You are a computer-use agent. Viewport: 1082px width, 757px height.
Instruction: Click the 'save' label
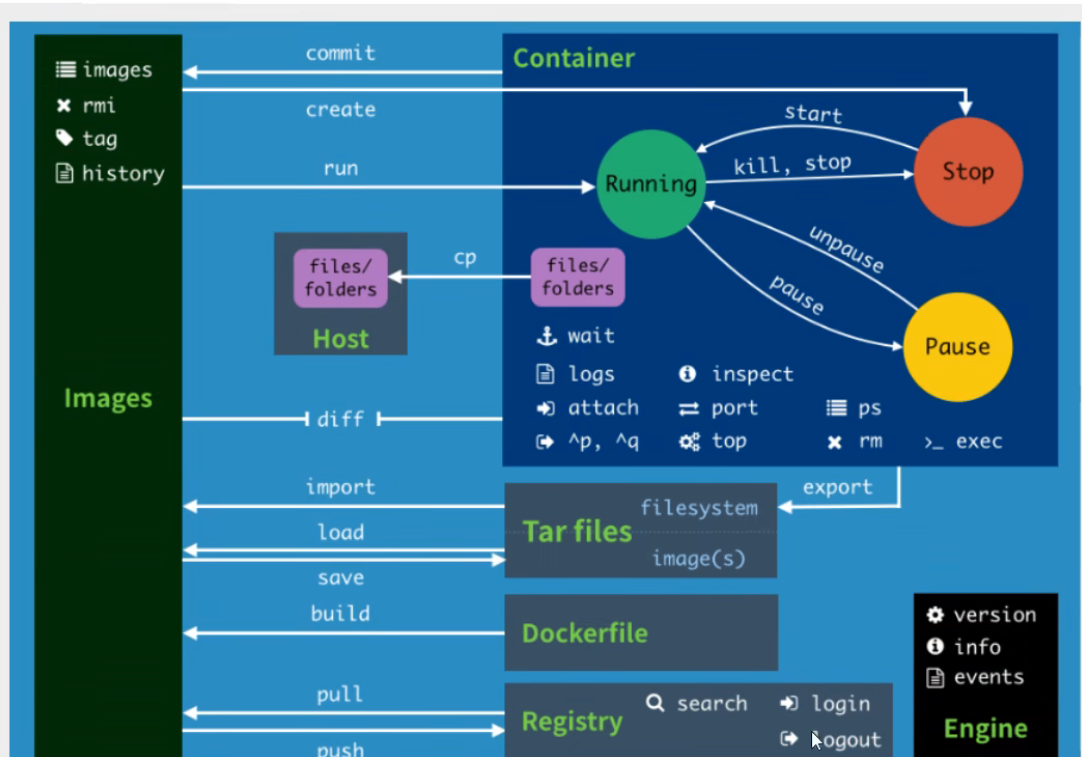click(341, 578)
